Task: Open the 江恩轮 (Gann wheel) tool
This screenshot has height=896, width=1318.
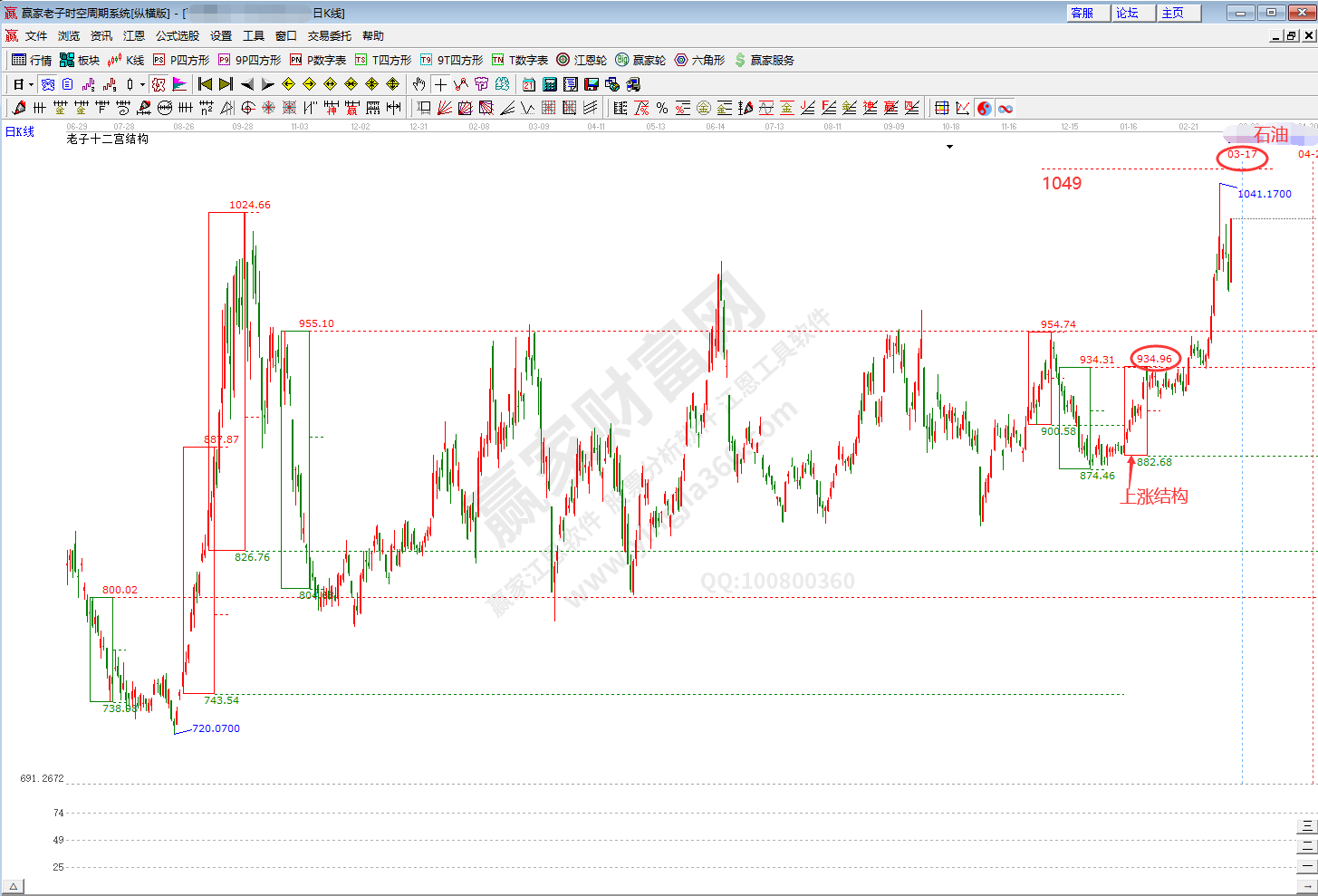Action: (x=582, y=60)
